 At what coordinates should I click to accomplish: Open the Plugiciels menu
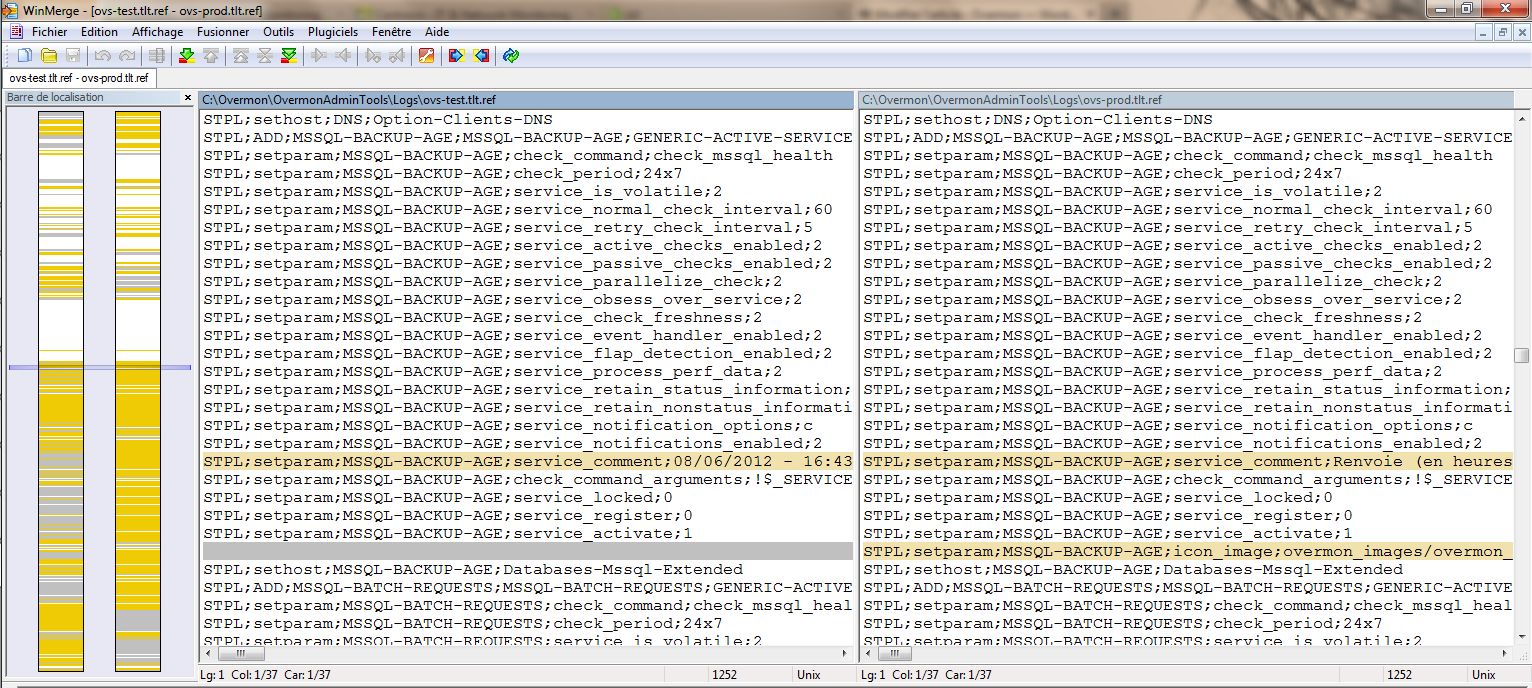coord(333,32)
